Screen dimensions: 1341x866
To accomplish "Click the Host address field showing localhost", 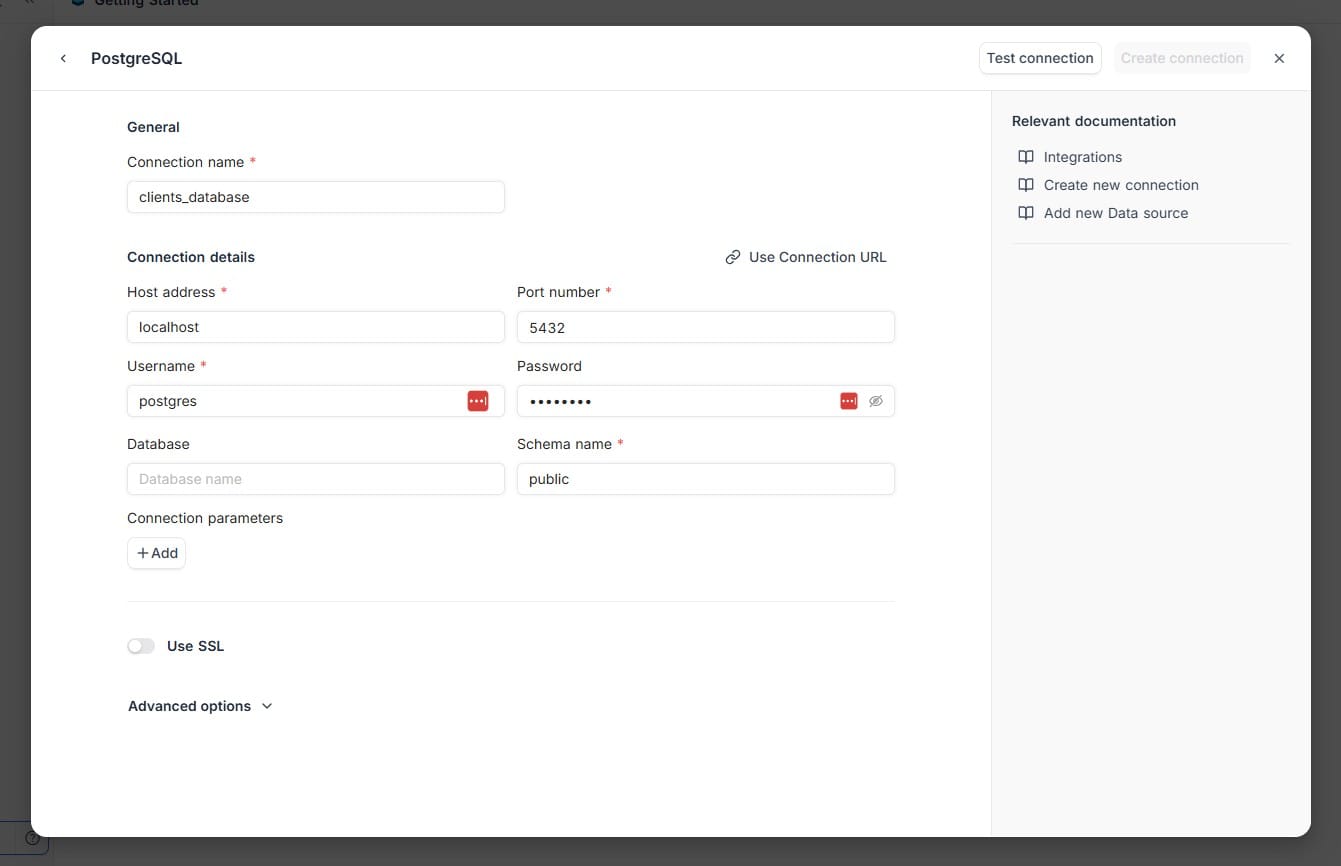I will point(316,327).
